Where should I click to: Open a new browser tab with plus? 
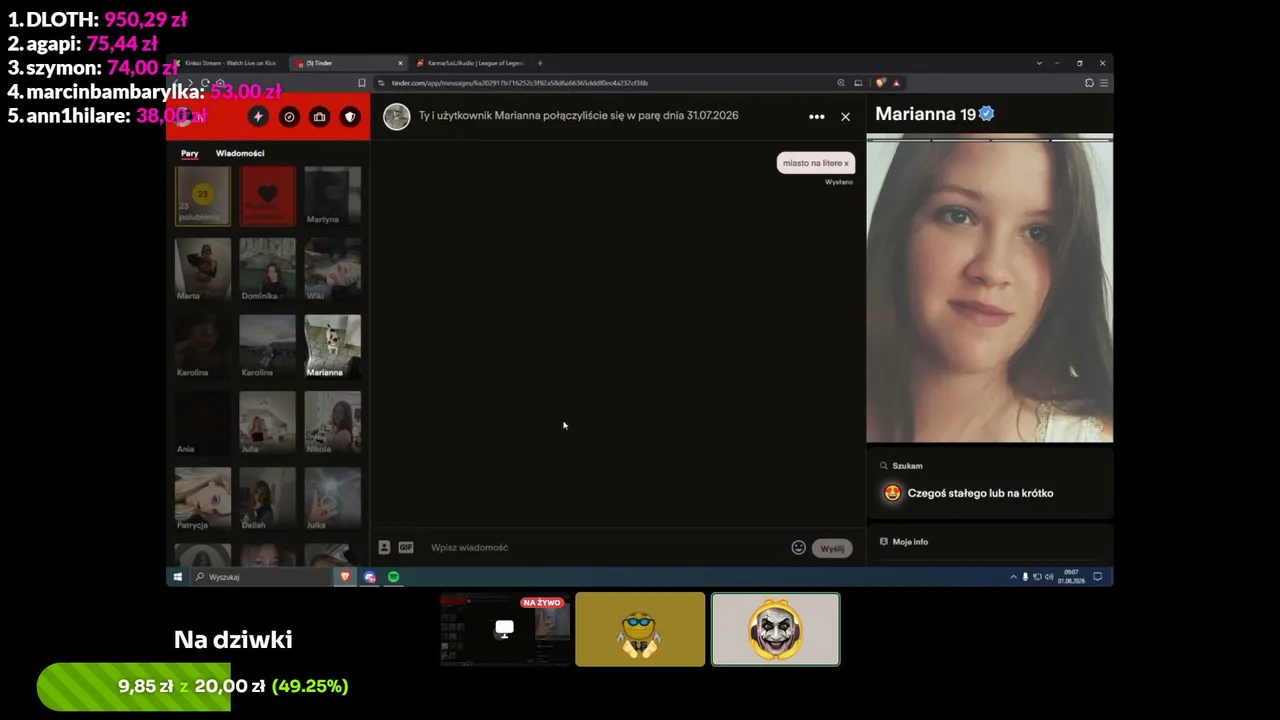point(540,63)
